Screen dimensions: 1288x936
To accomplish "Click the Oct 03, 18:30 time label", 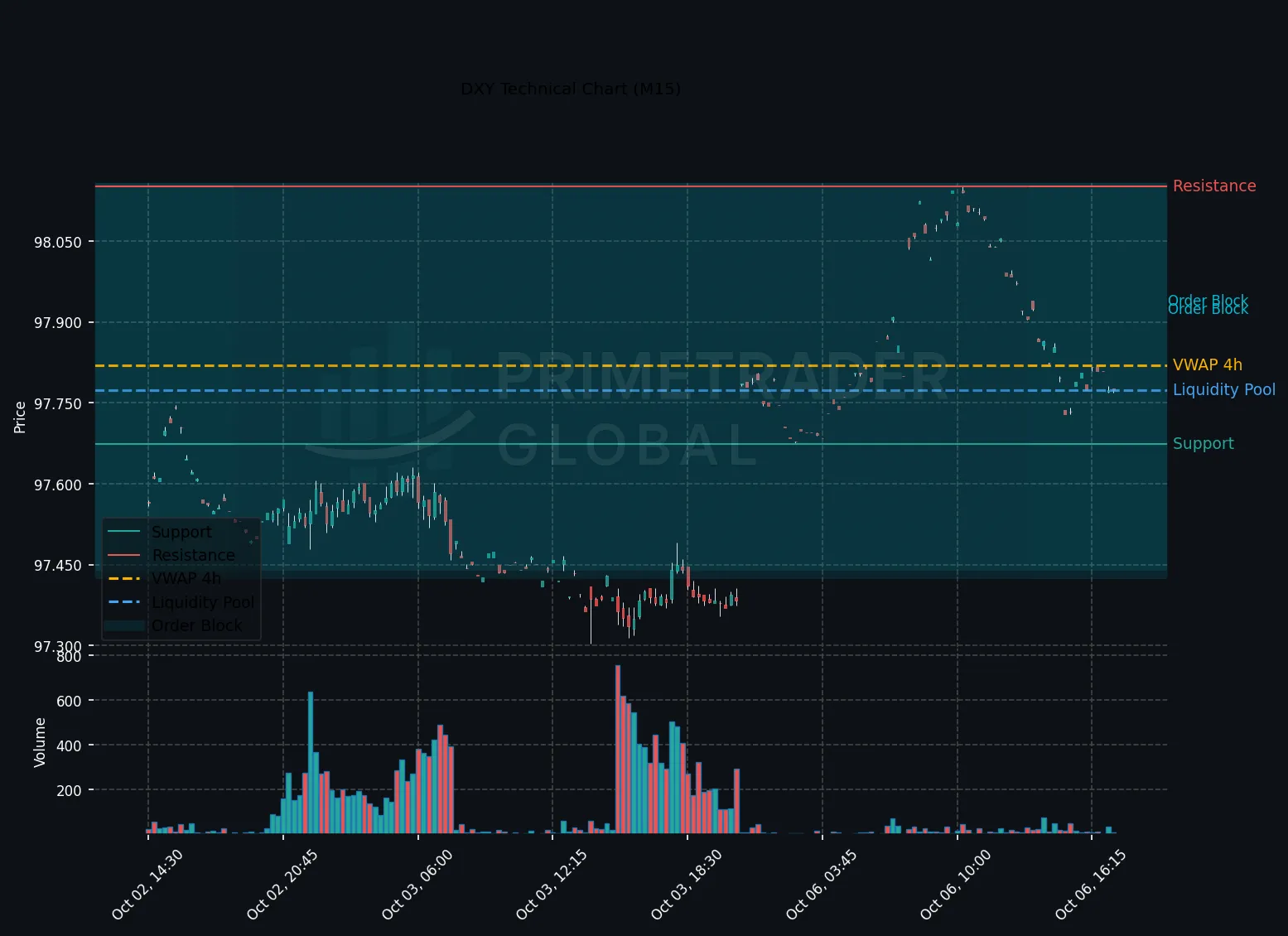I will point(686,885).
